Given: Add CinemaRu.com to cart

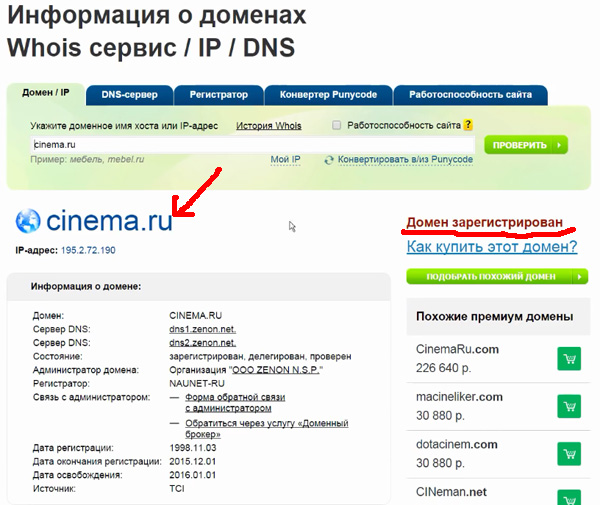Looking at the screenshot, I should click(569, 359).
